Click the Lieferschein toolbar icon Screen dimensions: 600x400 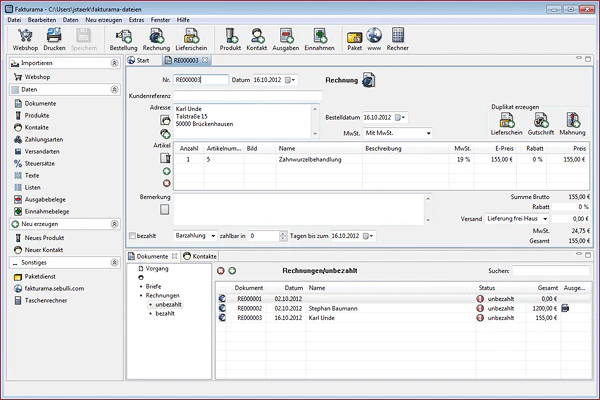pyautogui.click(x=191, y=40)
